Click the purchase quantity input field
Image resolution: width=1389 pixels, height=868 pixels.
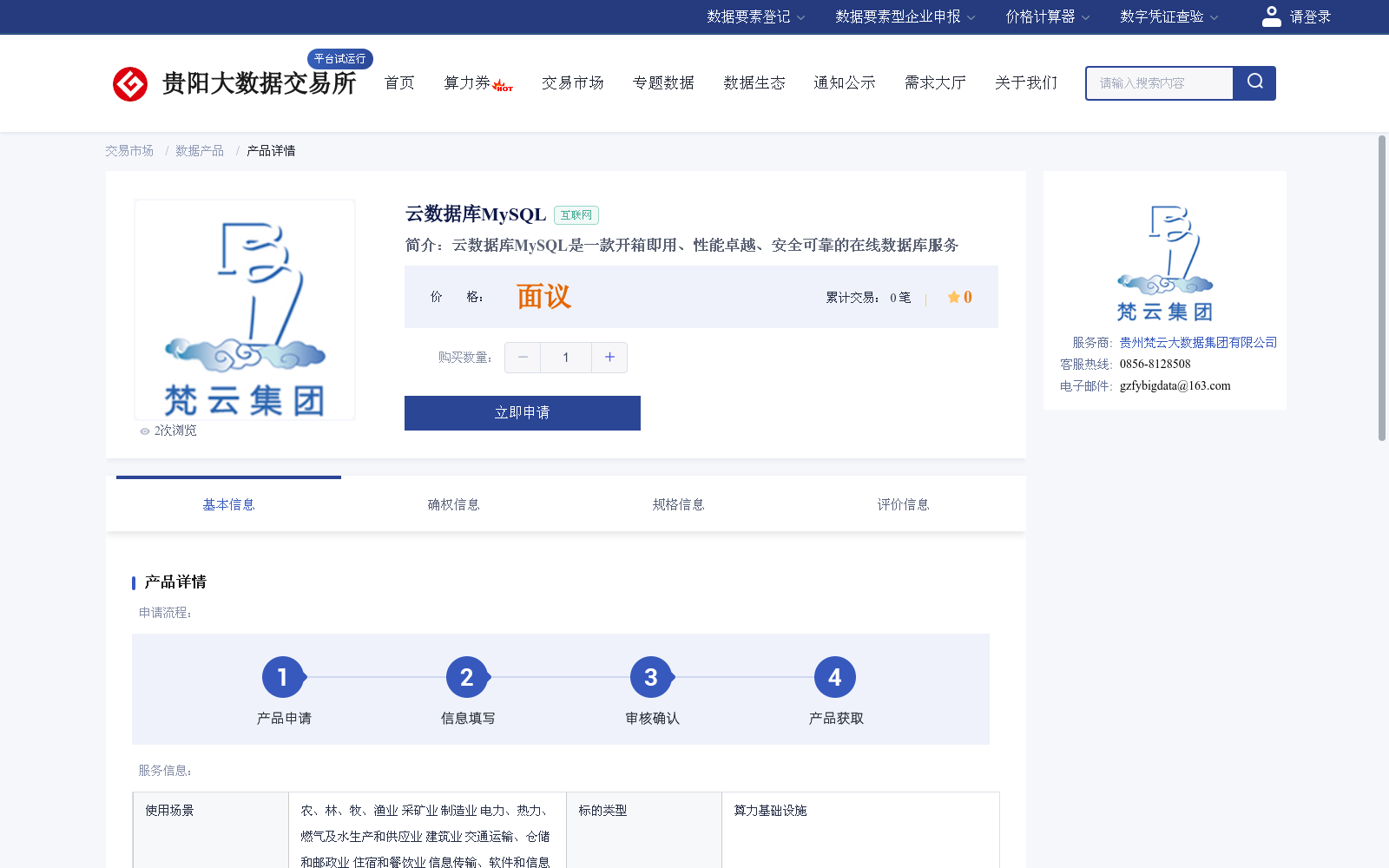click(x=566, y=358)
